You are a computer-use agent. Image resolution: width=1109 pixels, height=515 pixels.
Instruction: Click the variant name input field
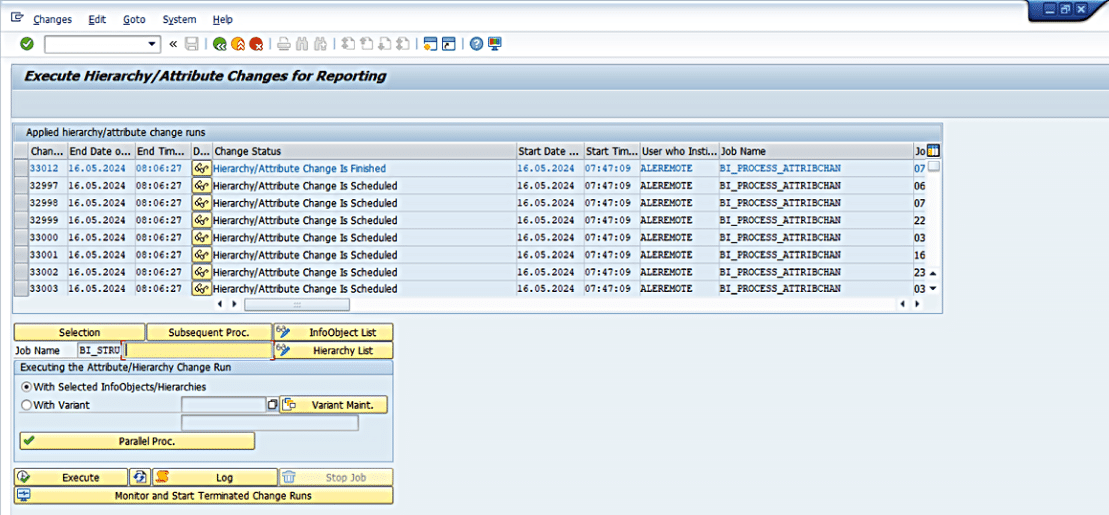[223, 405]
